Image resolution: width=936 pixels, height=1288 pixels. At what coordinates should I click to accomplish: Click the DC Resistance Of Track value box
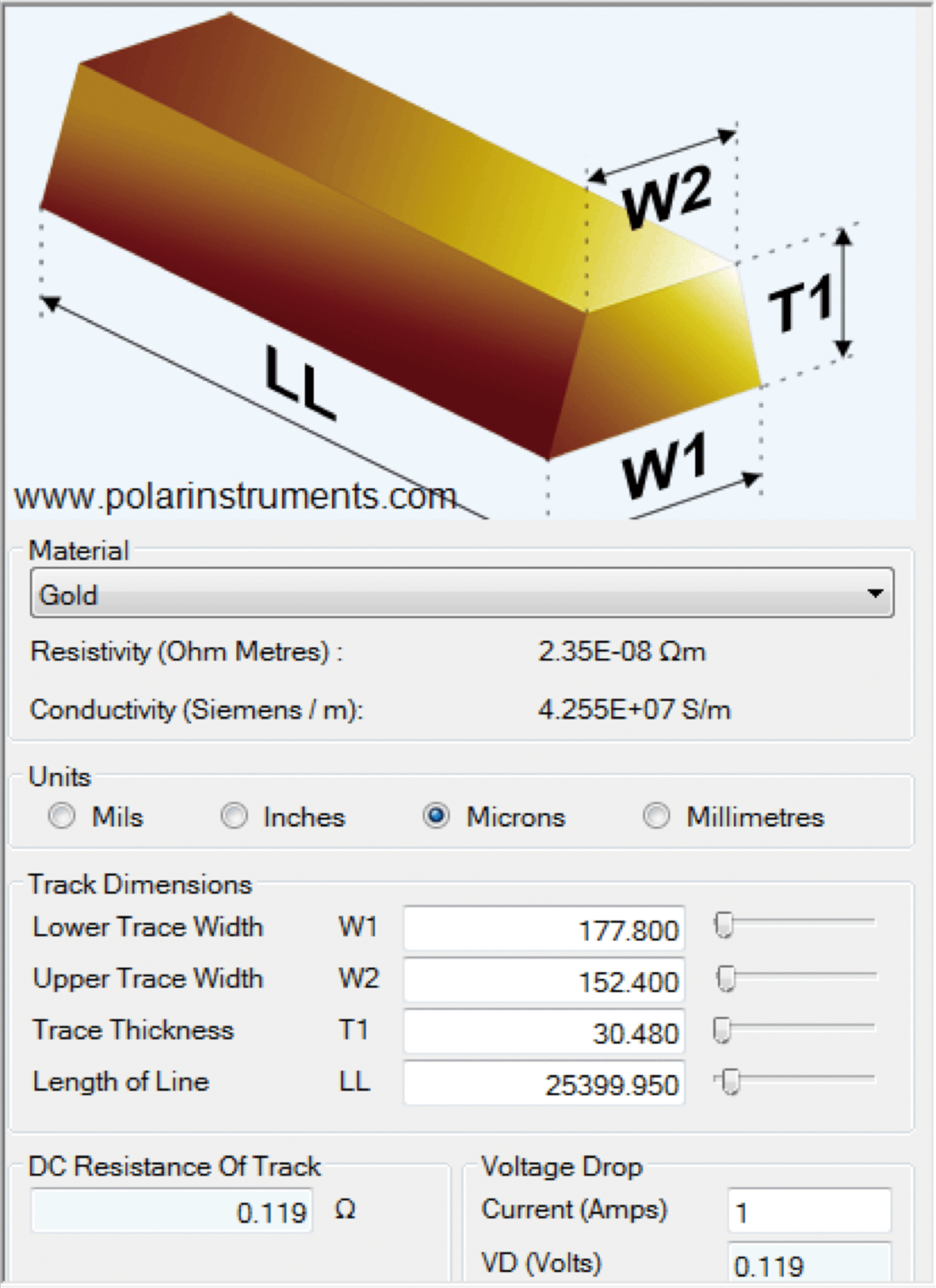pos(172,1210)
